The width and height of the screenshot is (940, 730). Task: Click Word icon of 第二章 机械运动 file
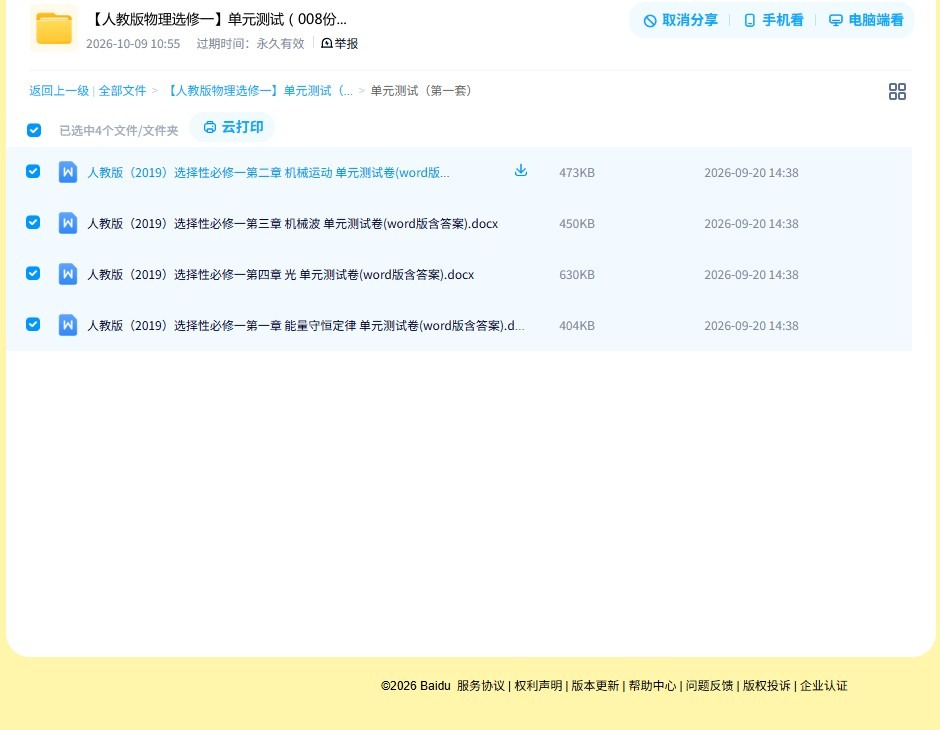[68, 172]
